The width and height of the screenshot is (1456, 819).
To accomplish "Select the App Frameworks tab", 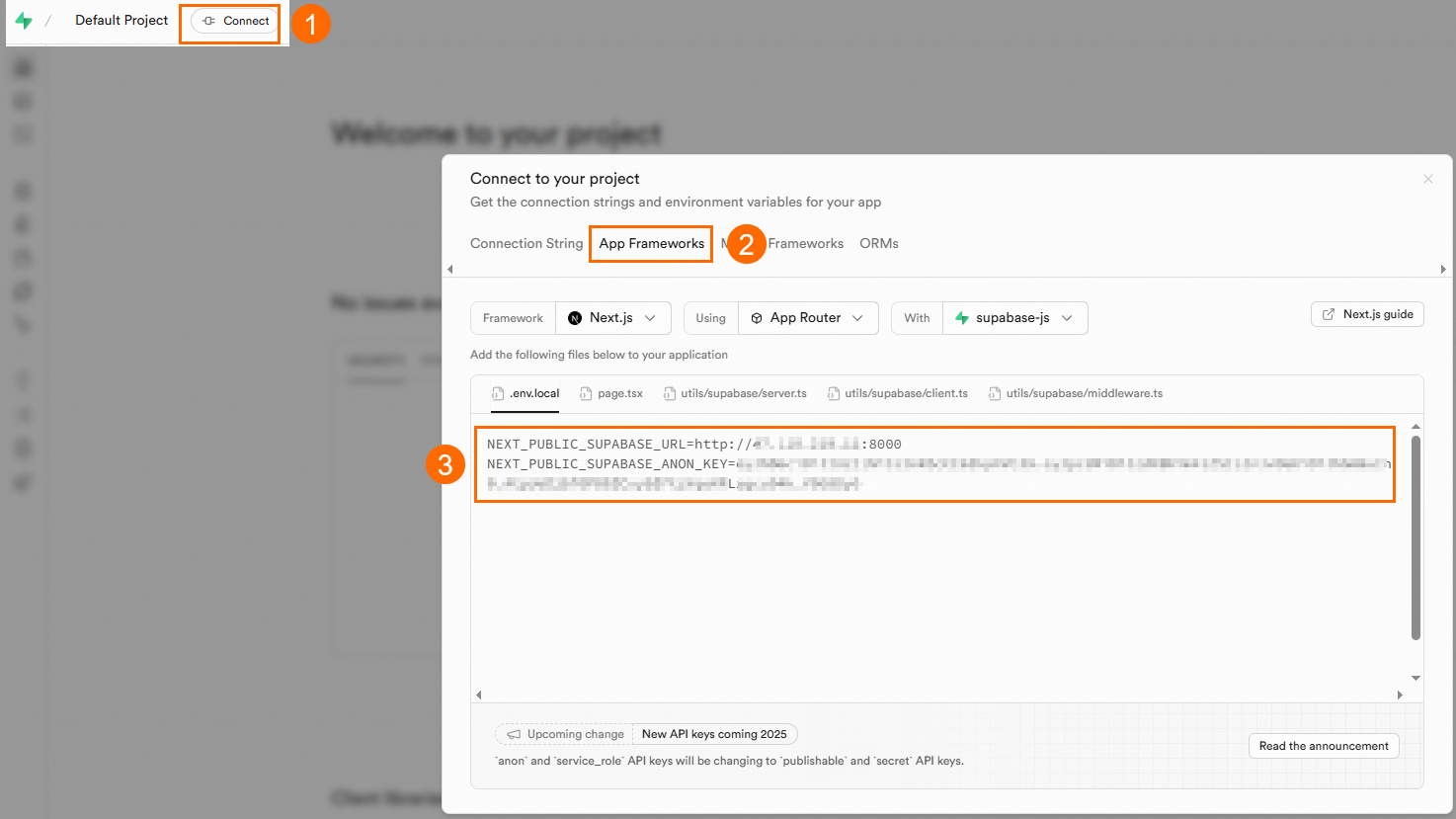I will (x=652, y=243).
